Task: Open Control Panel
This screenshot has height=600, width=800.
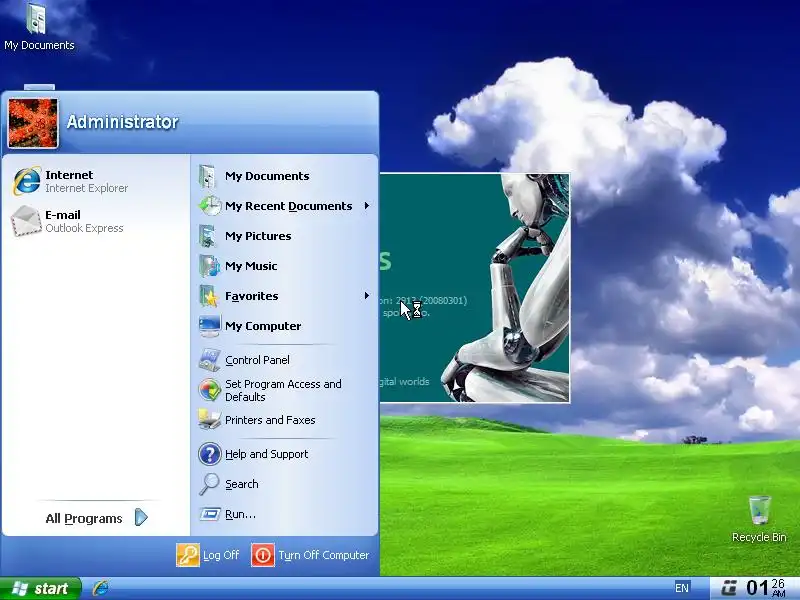Action: click(x=284, y=360)
